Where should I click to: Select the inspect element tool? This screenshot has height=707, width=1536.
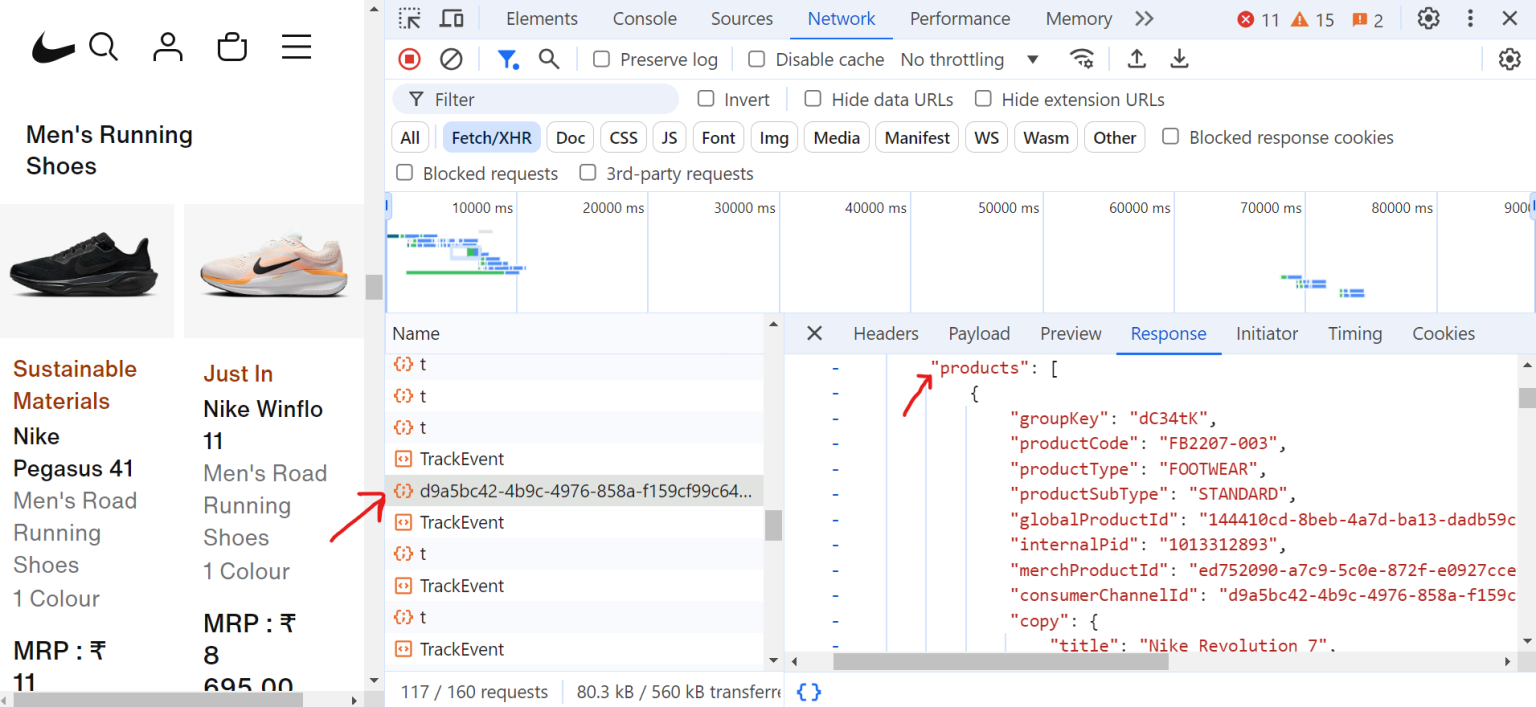pyautogui.click(x=408, y=18)
